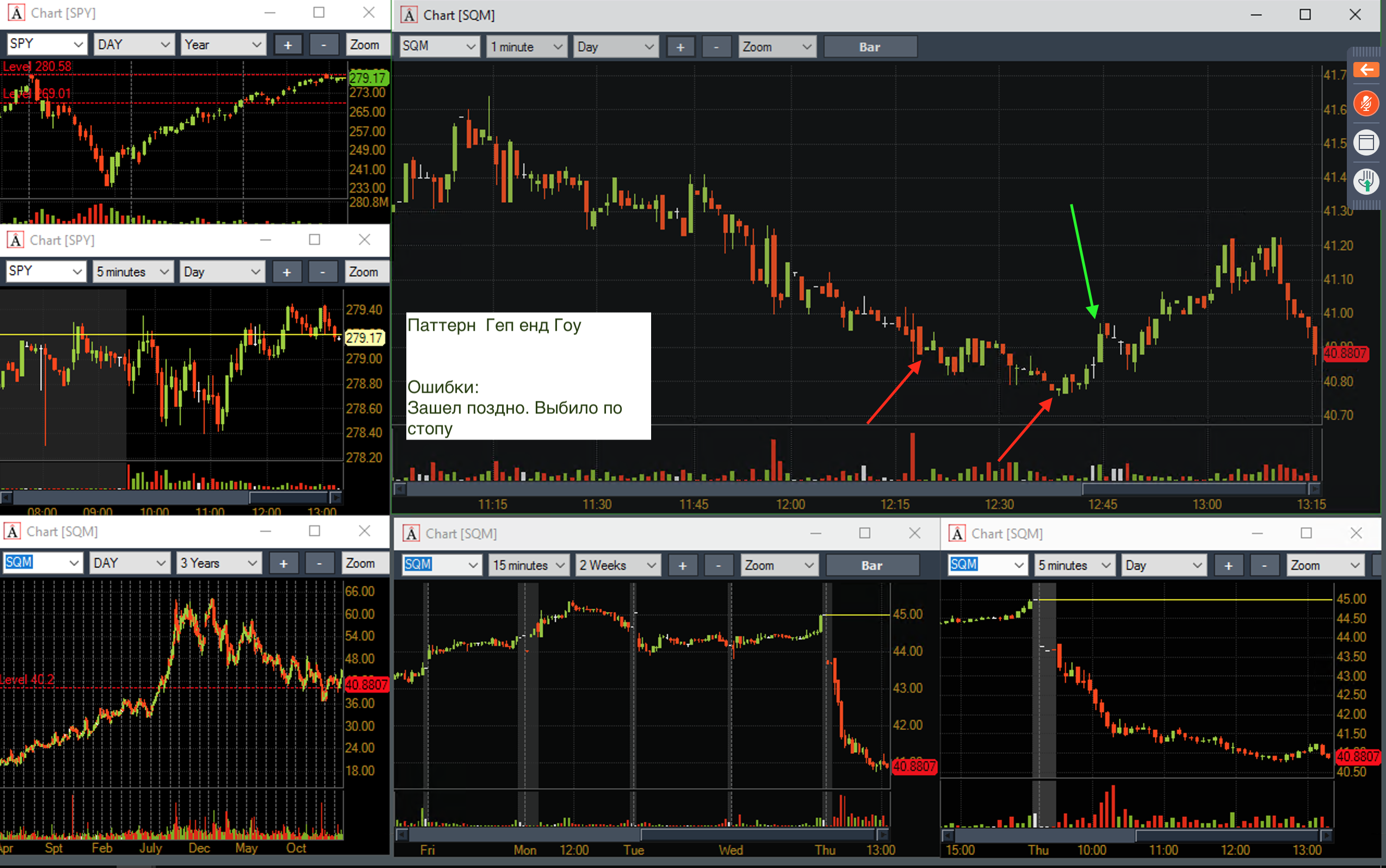Open the Zoom dropdown in the SQM 15 minutes chart

pos(779,566)
